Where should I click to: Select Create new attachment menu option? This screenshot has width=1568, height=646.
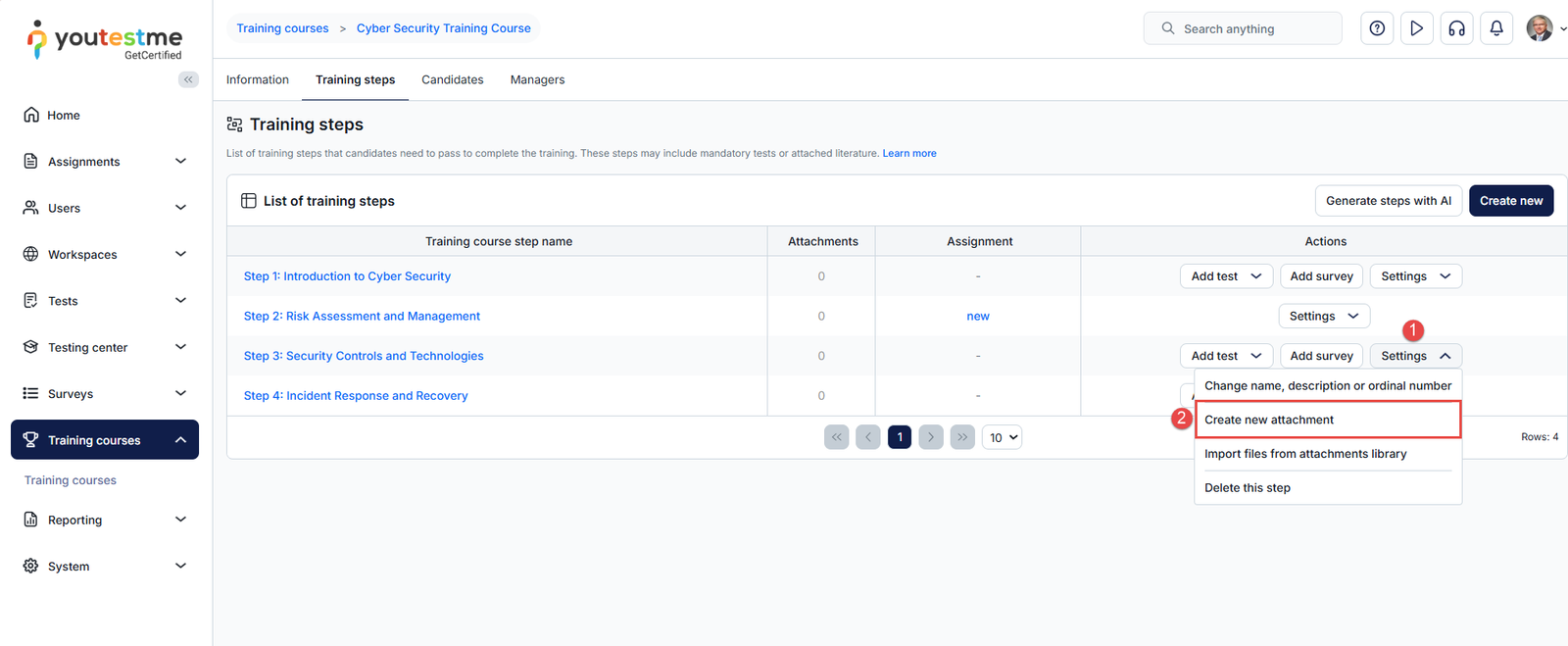(x=1269, y=420)
